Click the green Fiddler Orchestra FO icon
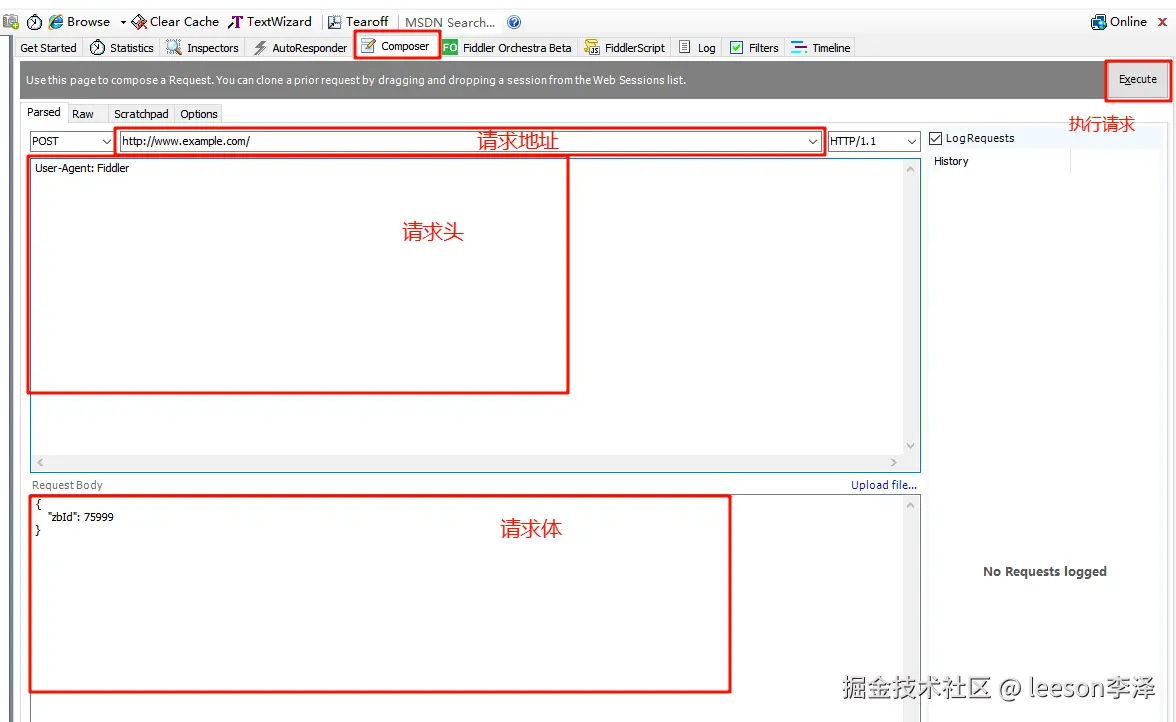Screen dimensions: 1176x722 [x=450, y=47]
